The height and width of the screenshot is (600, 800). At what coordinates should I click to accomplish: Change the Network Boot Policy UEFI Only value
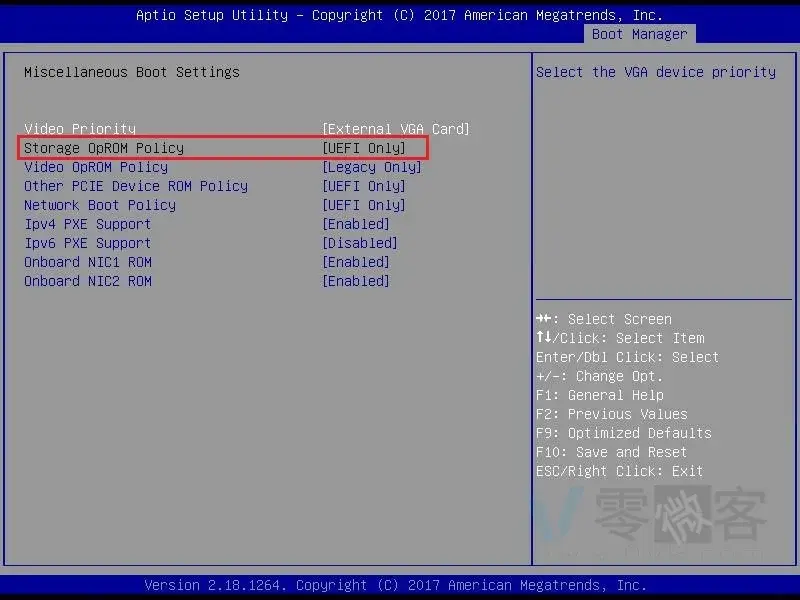[363, 205]
